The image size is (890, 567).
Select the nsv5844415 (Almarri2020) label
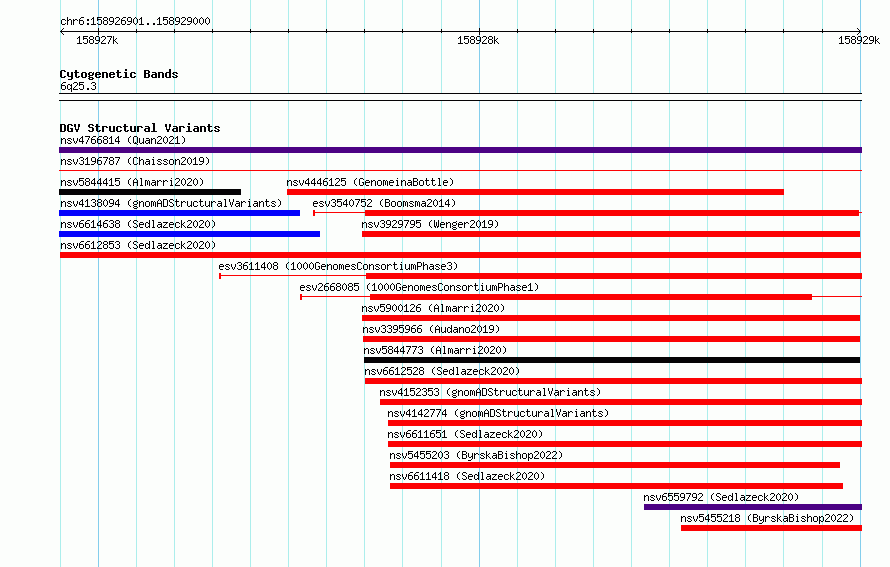132,182
